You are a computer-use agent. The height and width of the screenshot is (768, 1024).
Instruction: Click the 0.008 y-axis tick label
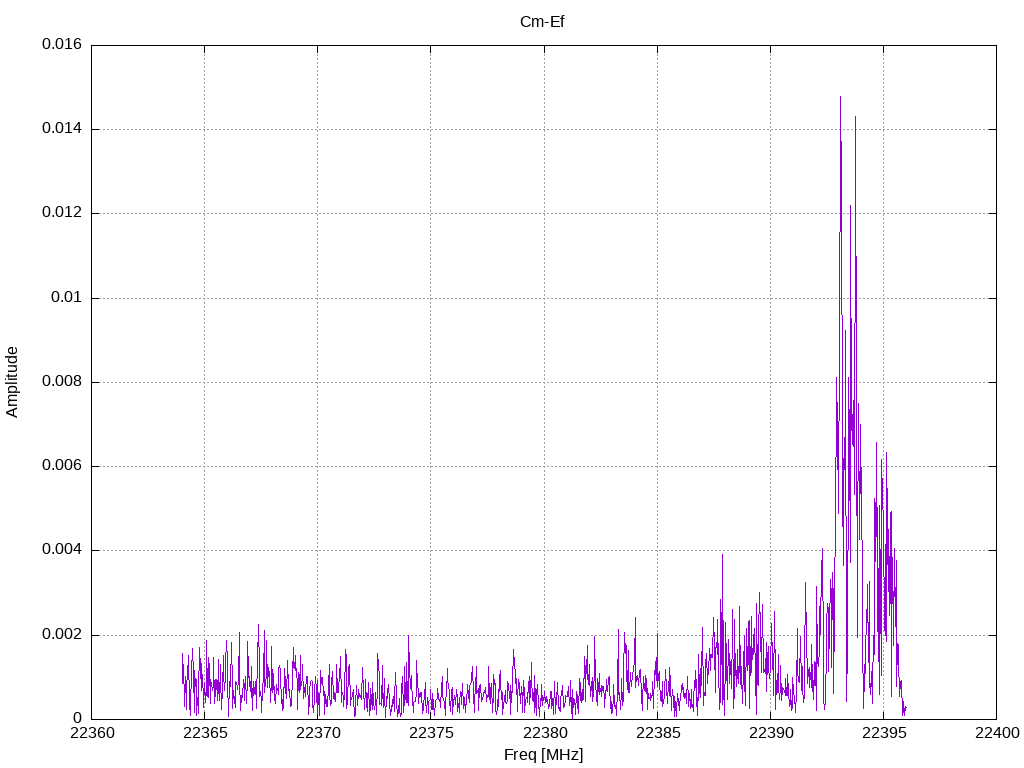pyautogui.click(x=61, y=382)
